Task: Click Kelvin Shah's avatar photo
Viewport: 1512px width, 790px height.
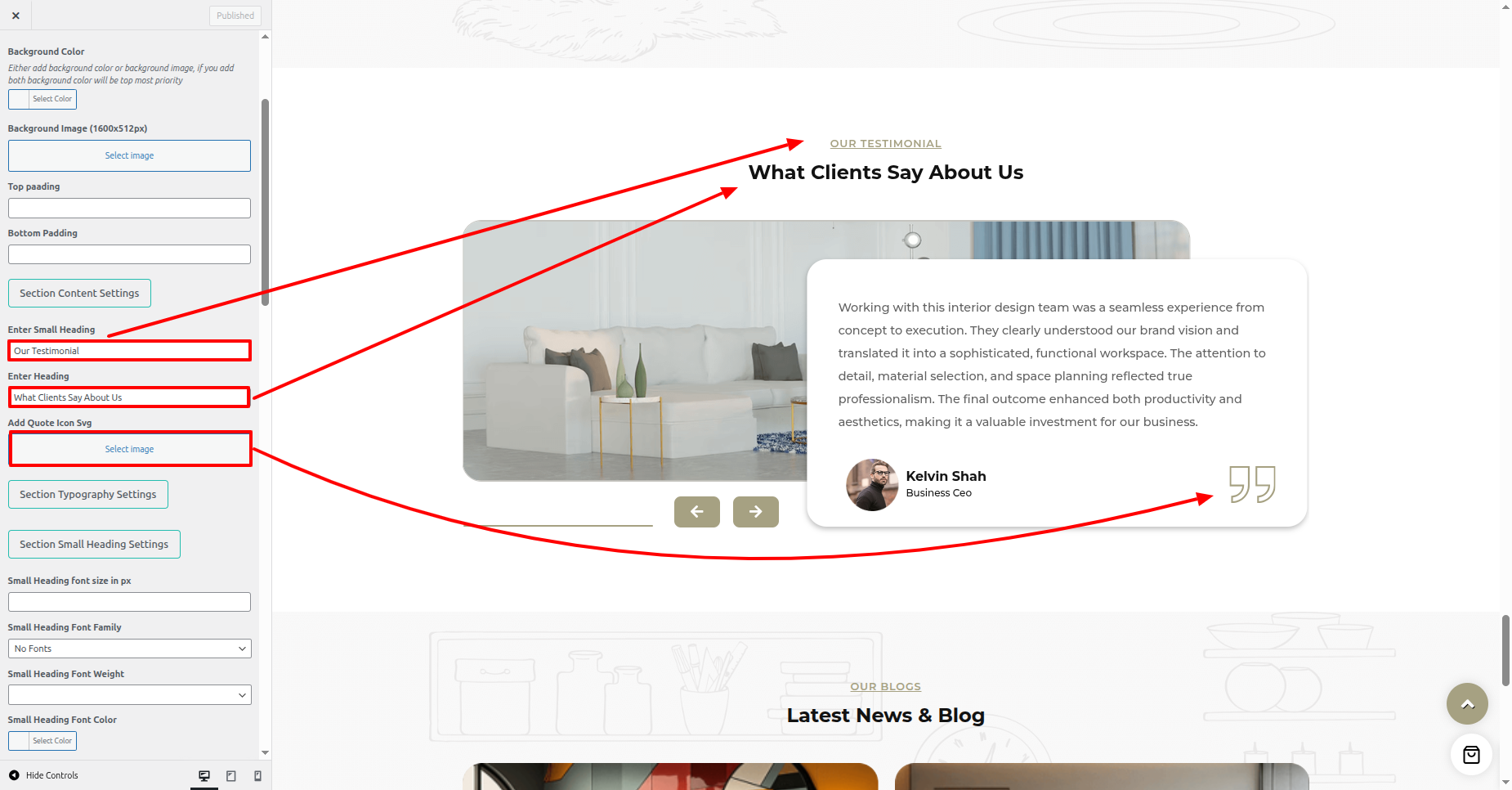Action: pyautogui.click(x=872, y=485)
